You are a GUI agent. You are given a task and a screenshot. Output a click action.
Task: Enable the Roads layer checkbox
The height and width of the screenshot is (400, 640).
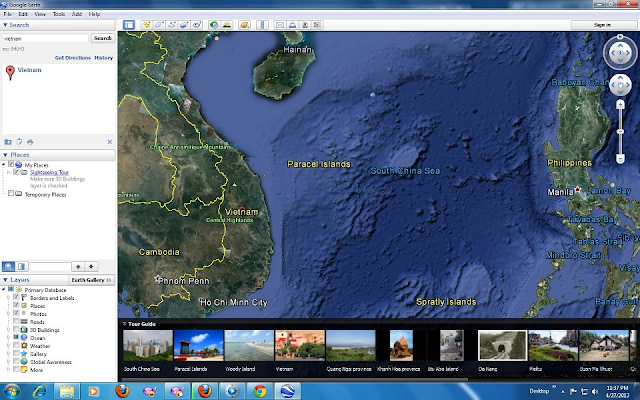click(x=16, y=321)
